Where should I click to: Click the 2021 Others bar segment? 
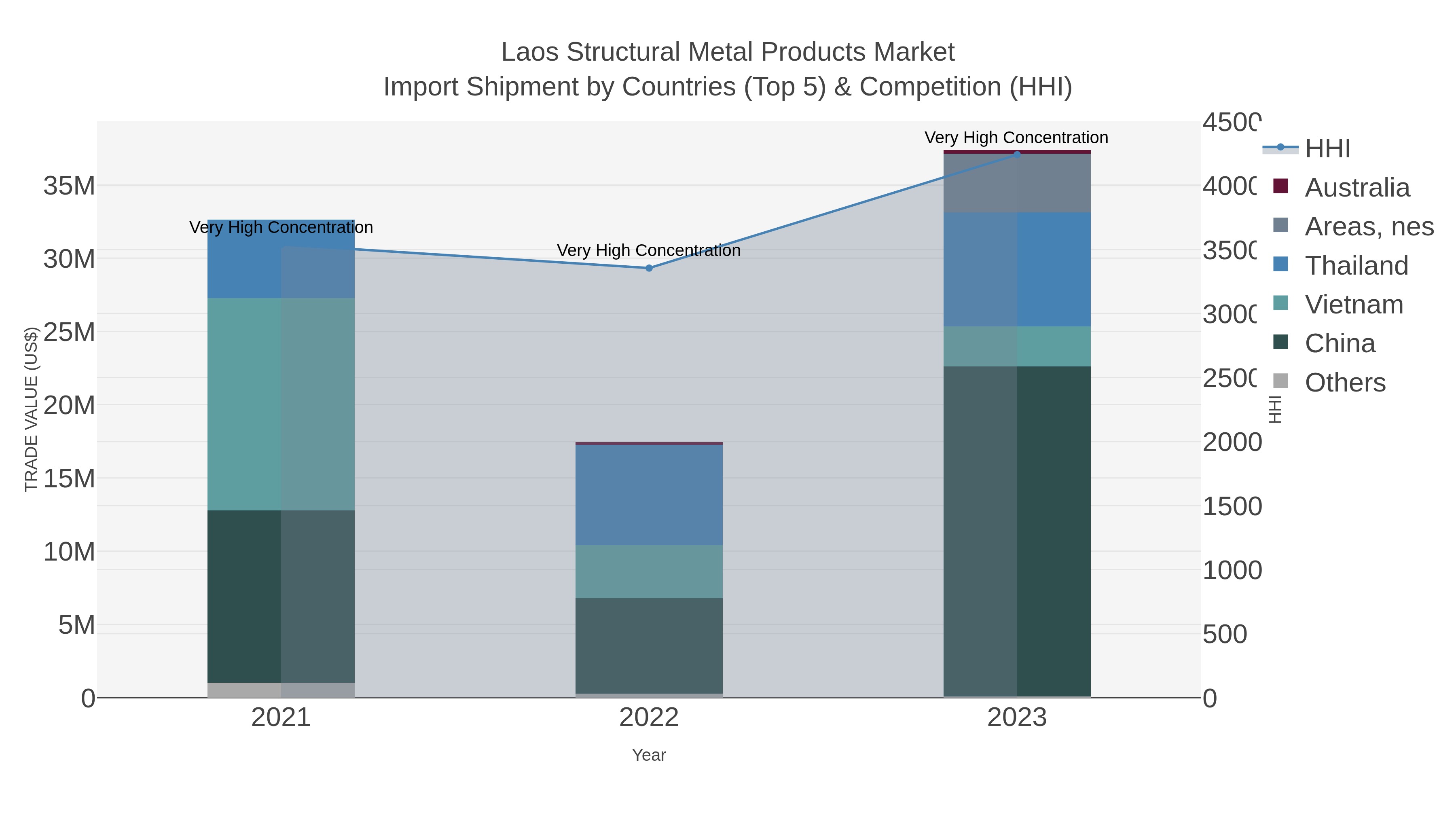pos(281,690)
